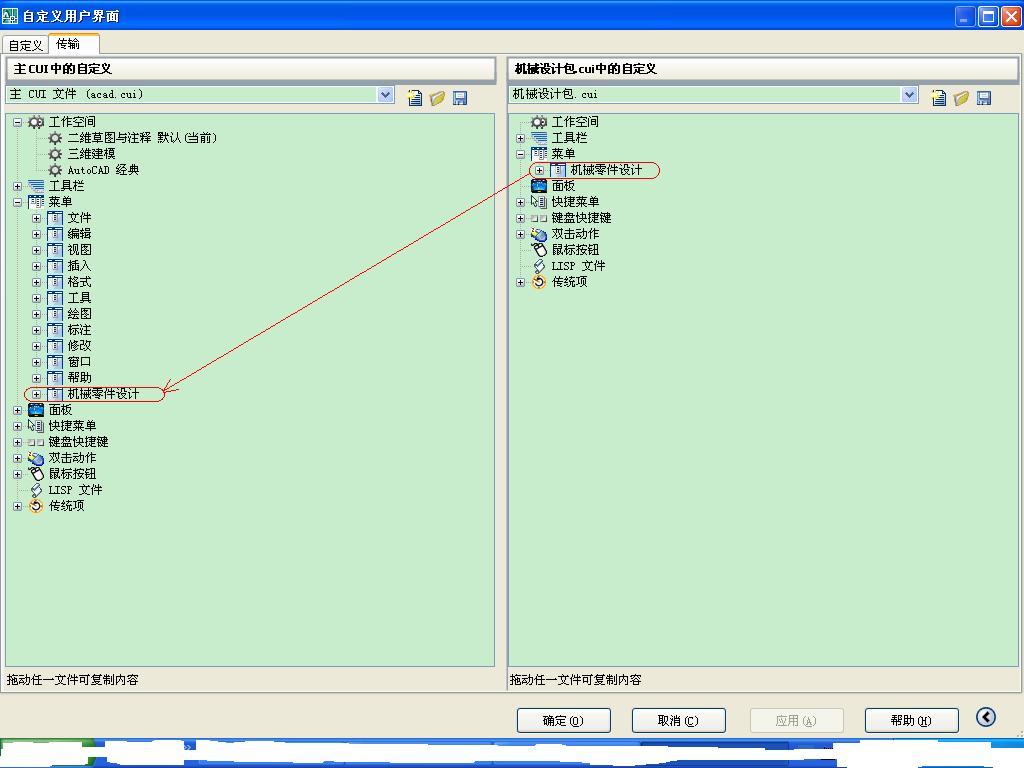The image size is (1024, 768).
Task: Click 双击动作 icon in right tree
Action: coord(539,234)
